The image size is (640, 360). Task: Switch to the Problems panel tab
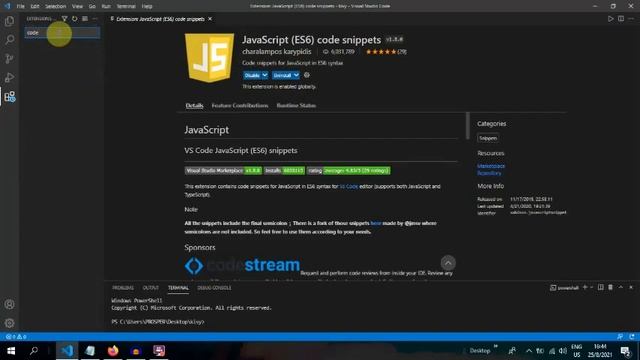123,288
